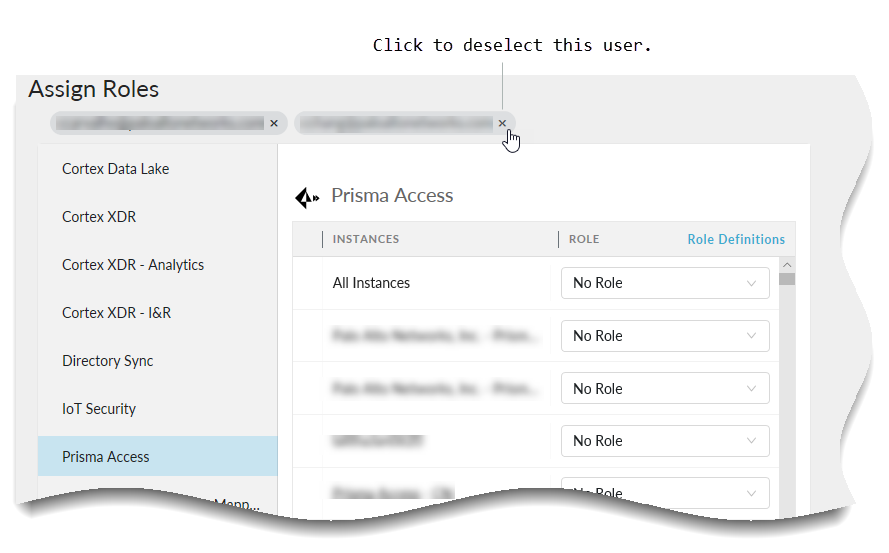Screen dimensions: 889x553
Task: Deselect the second user chip
Action: pyautogui.click(x=503, y=123)
